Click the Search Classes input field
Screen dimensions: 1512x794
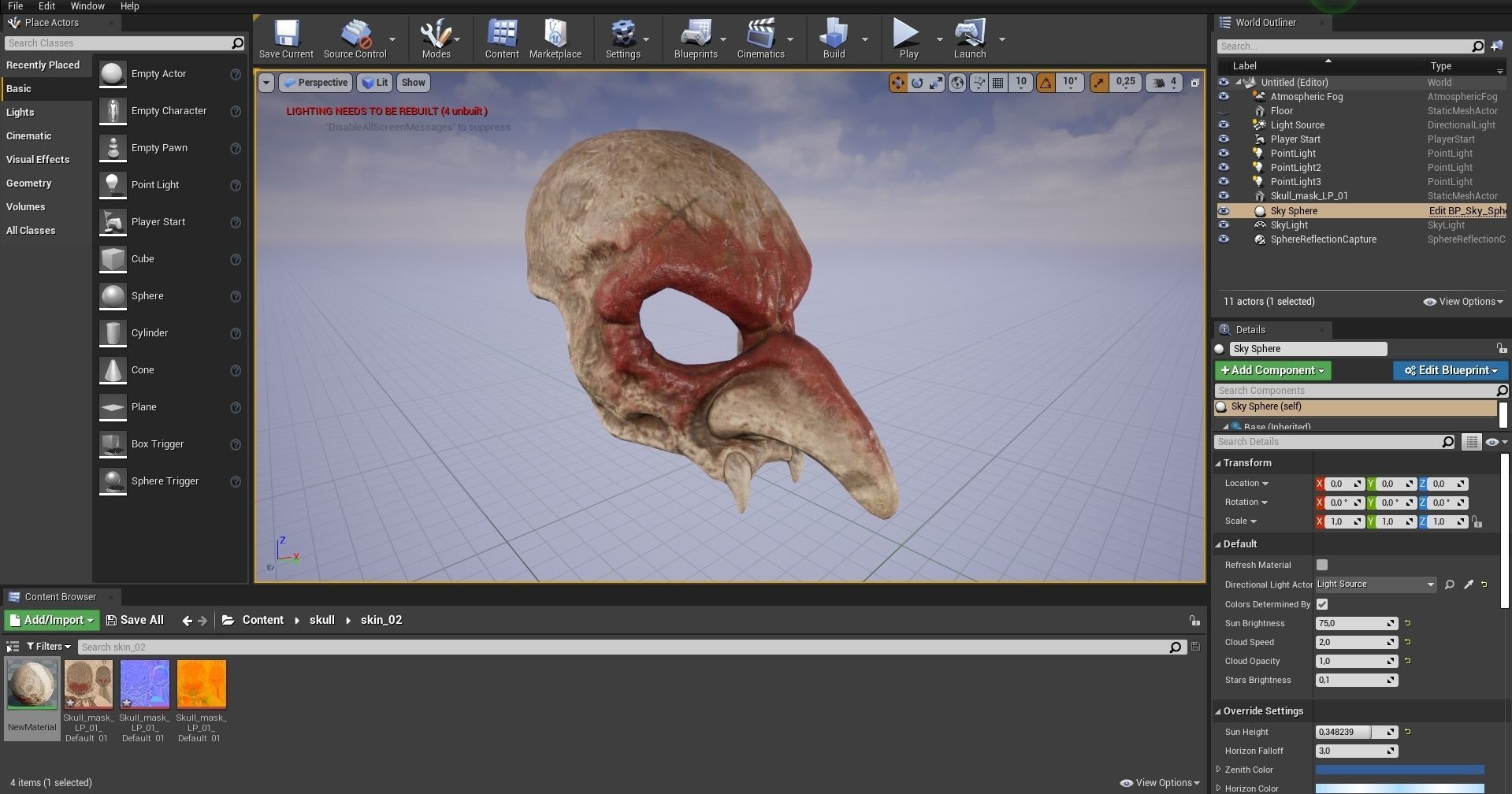click(124, 43)
